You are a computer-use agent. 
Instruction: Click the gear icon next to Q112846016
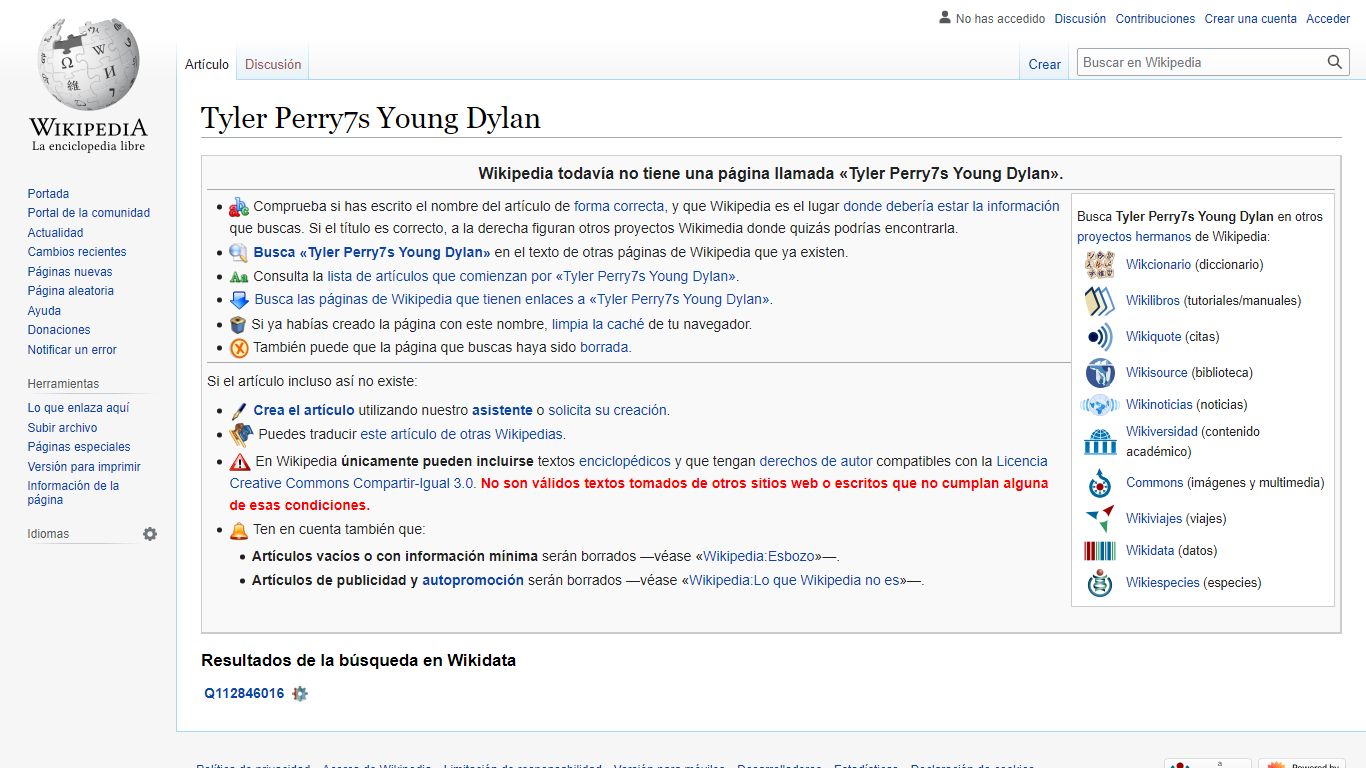coord(300,693)
